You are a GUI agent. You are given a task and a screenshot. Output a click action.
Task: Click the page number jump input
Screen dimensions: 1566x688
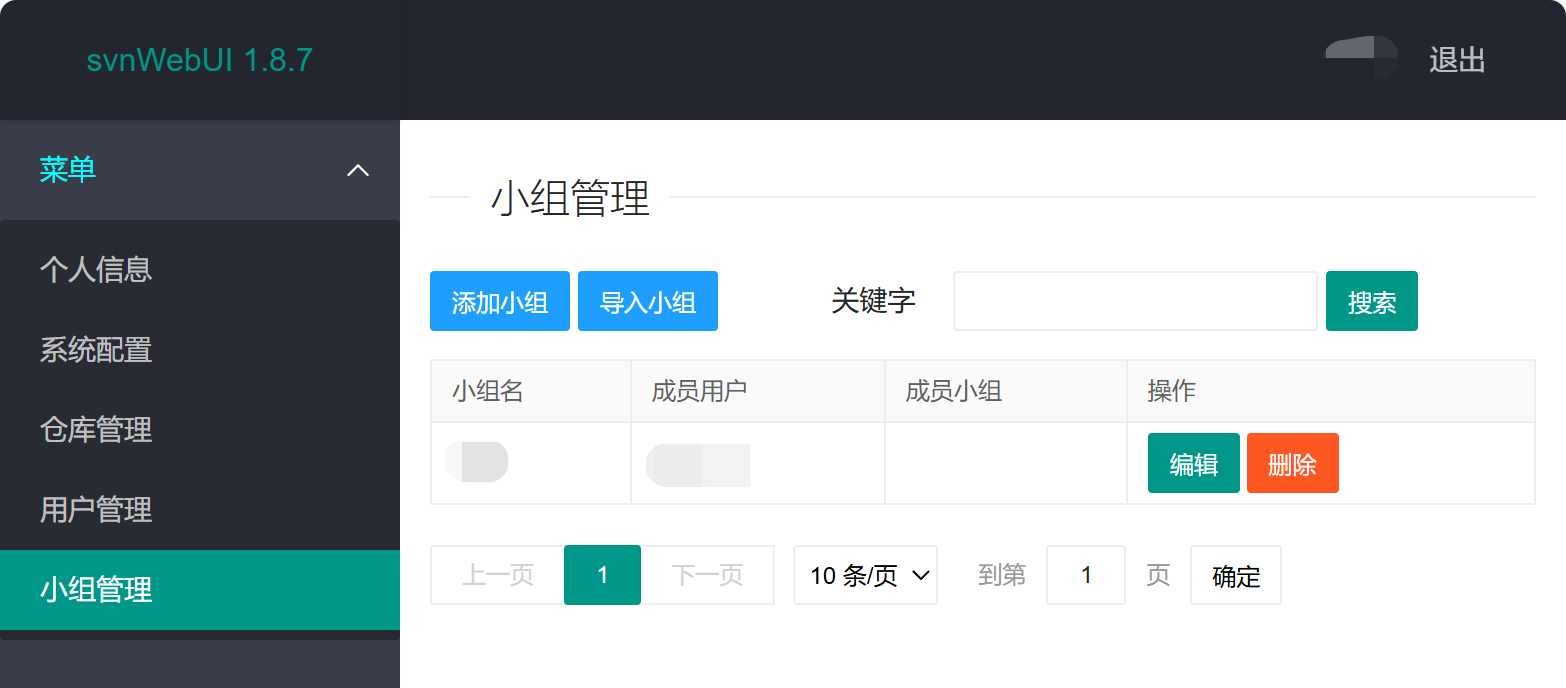[x=1085, y=575]
